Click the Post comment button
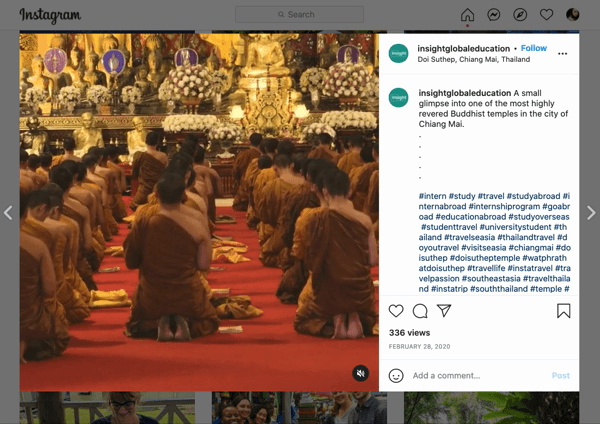 click(561, 375)
